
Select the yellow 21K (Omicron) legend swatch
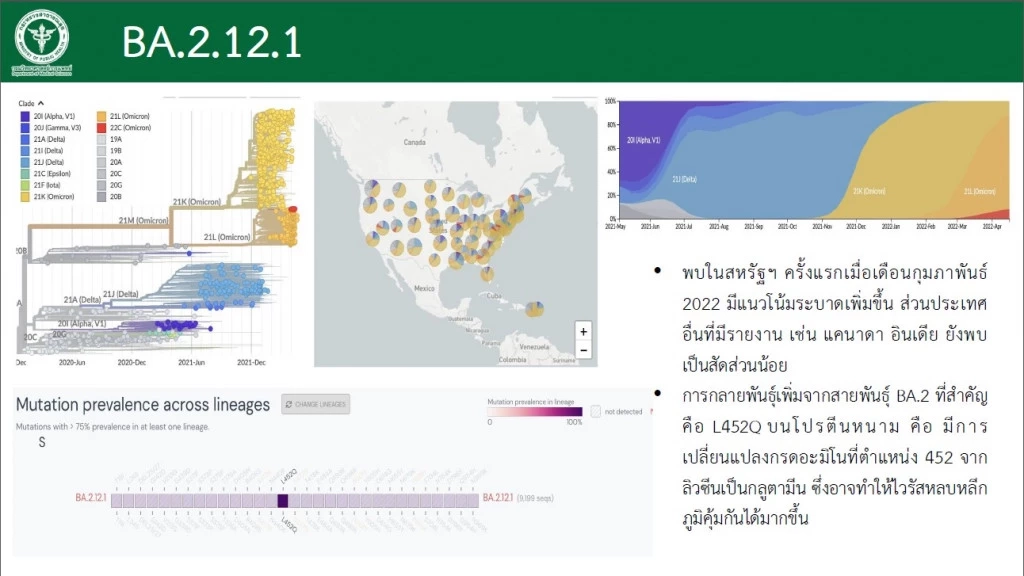pyautogui.click(x=24, y=198)
